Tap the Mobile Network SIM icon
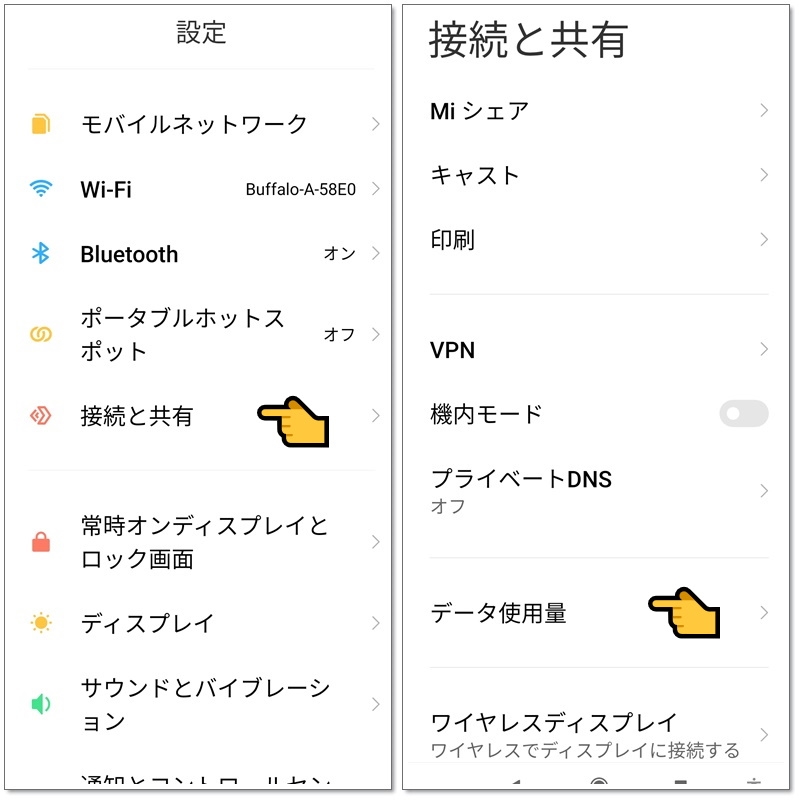Viewport: 800px width, 800px height. [40, 124]
